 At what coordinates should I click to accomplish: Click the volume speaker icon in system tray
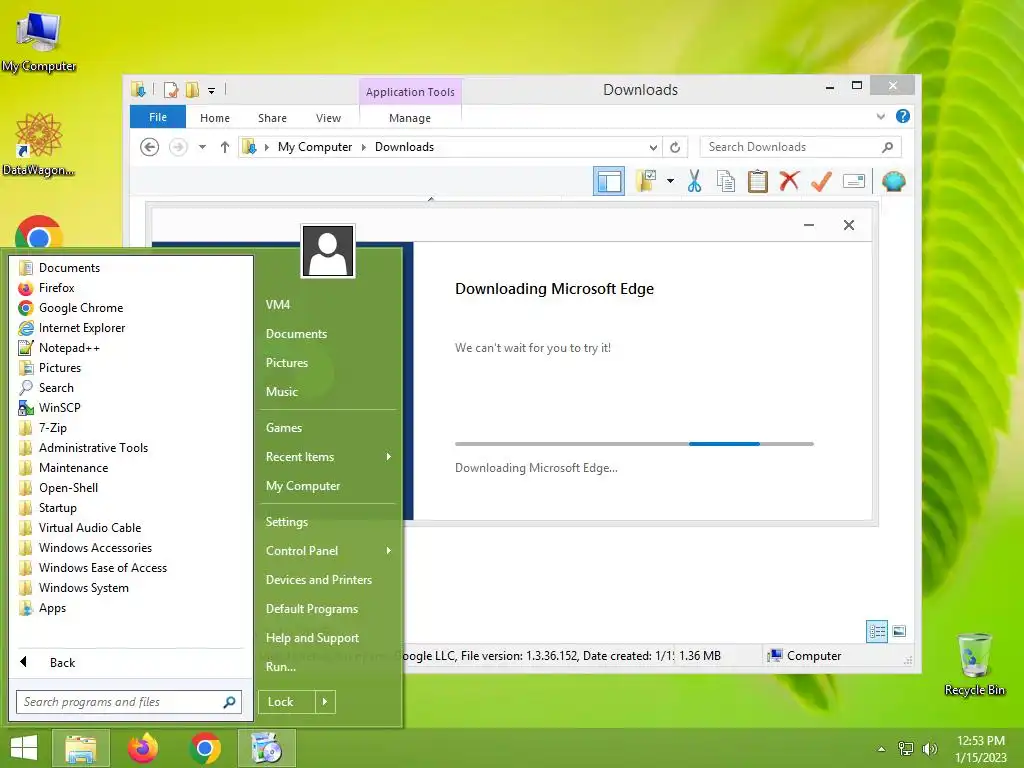point(930,749)
